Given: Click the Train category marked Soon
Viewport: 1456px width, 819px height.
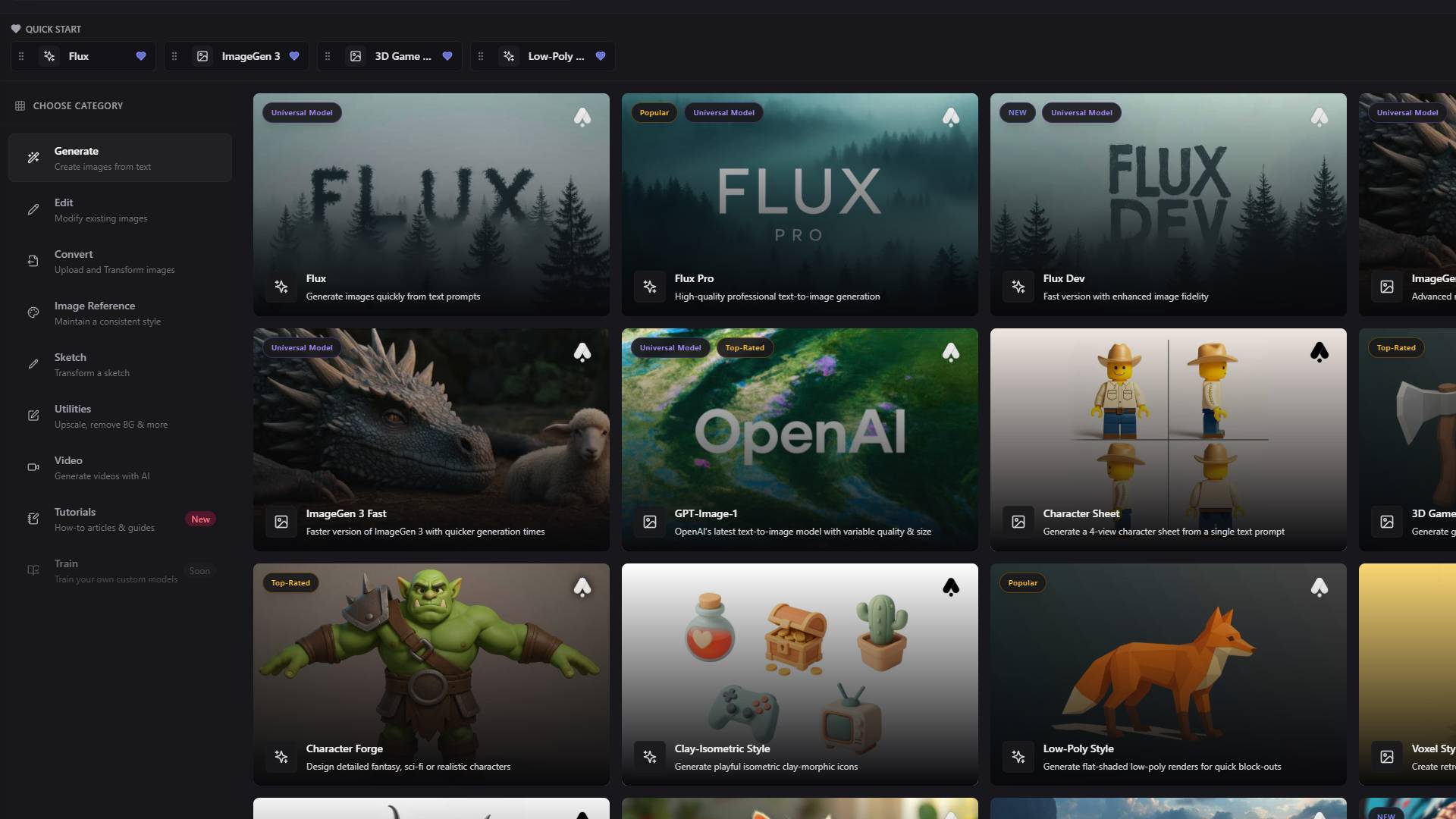Looking at the screenshot, I should pyautogui.click(x=120, y=570).
